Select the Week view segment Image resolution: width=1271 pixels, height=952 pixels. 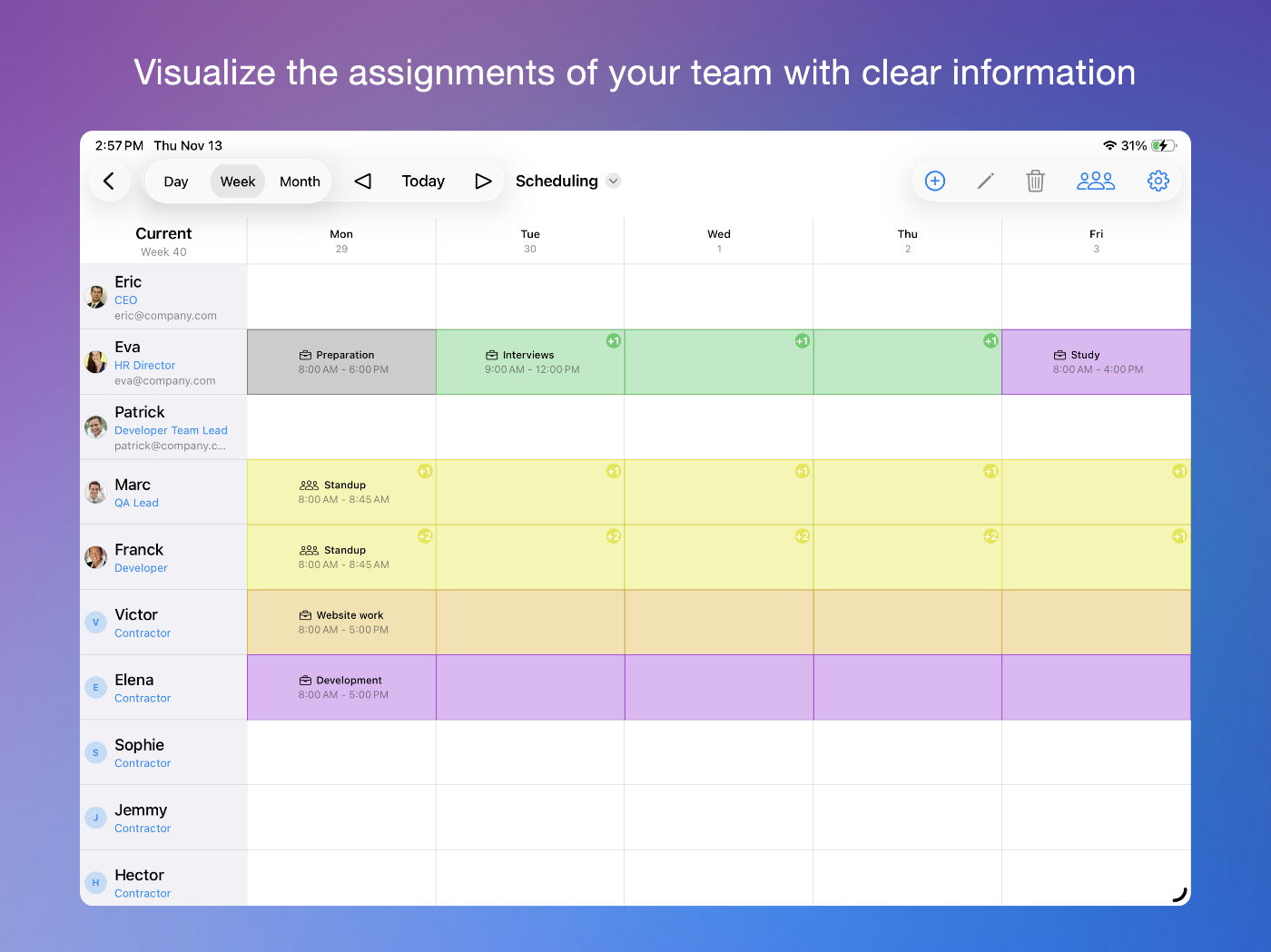[x=238, y=182]
